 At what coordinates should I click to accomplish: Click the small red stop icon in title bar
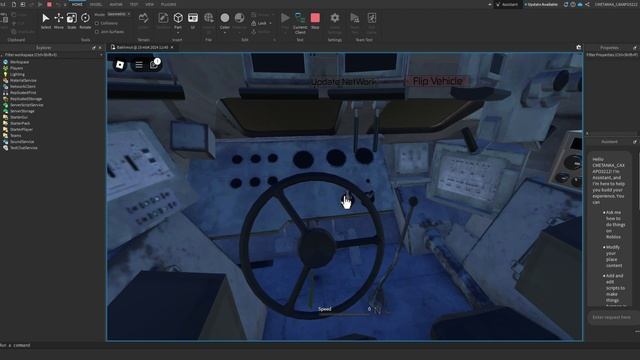point(49,4)
